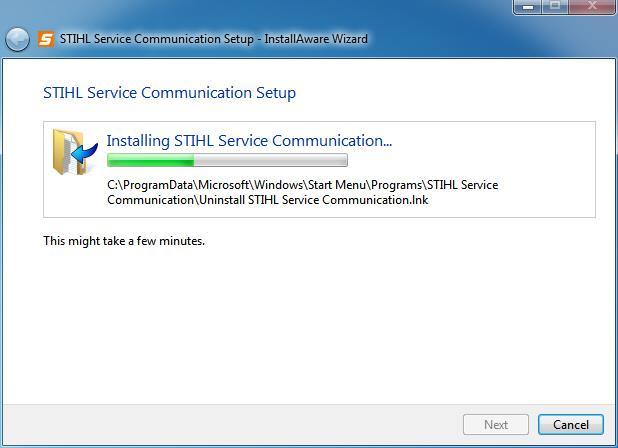Click the green filled portion of progress bar
The width and height of the screenshot is (618, 448).
point(151,160)
